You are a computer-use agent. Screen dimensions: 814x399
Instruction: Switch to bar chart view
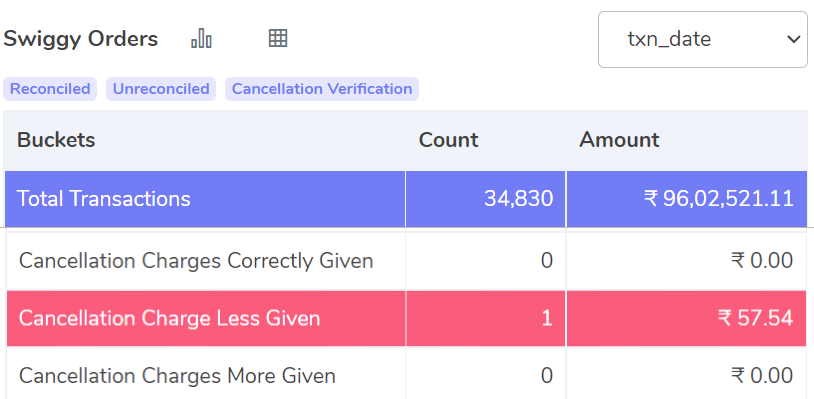point(201,38)
